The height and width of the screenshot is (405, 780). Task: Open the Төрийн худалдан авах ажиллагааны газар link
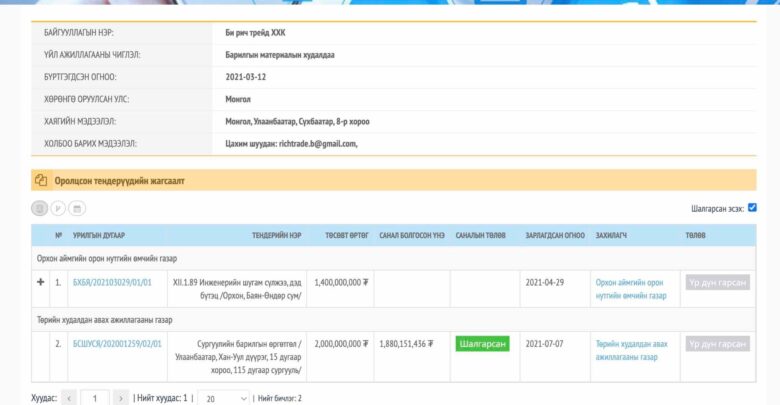tap(631, 349)
